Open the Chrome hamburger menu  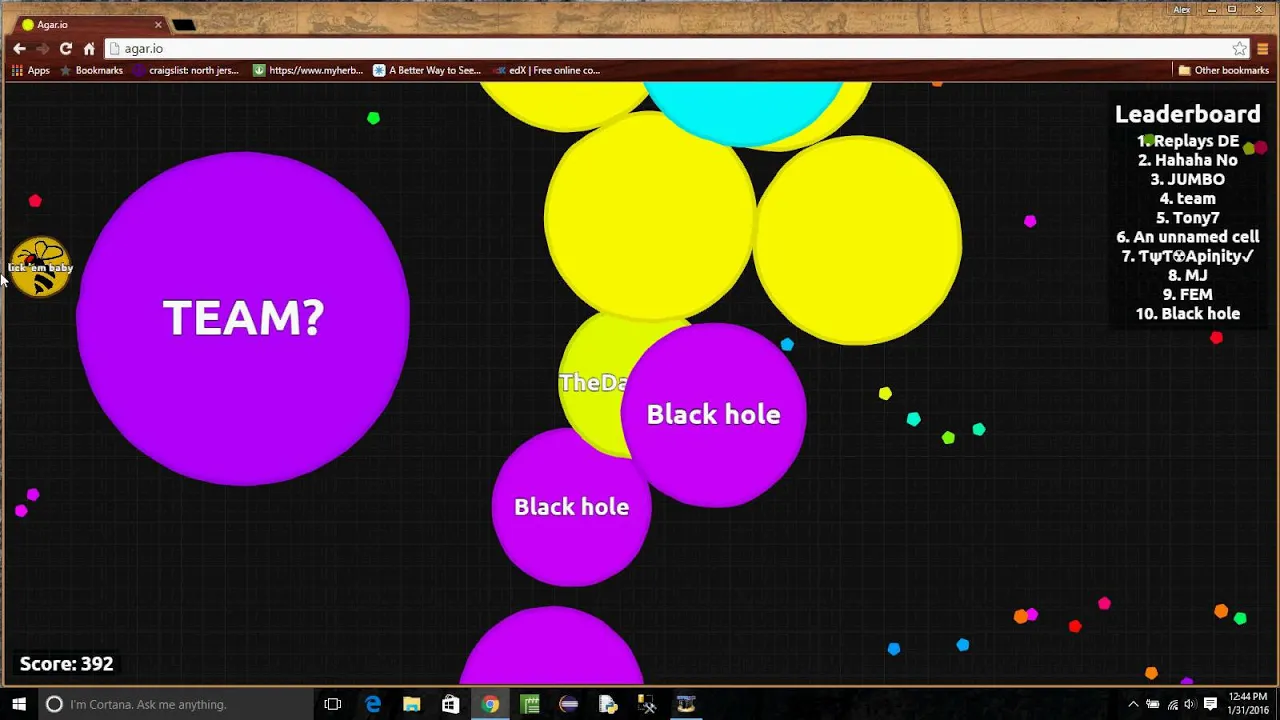click(1262, 48)
